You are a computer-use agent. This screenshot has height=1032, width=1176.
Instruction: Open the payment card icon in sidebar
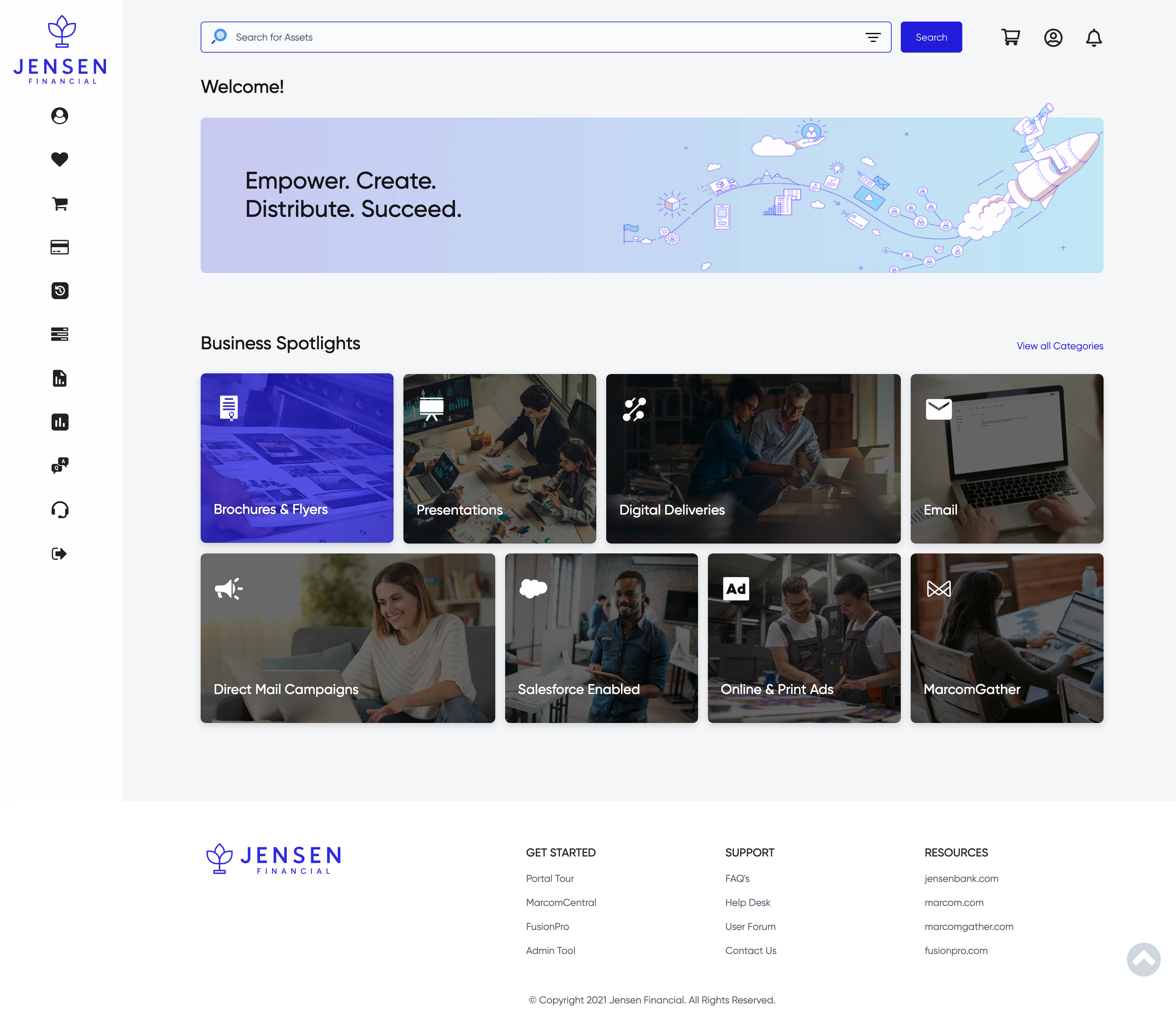tap(60, 247)
